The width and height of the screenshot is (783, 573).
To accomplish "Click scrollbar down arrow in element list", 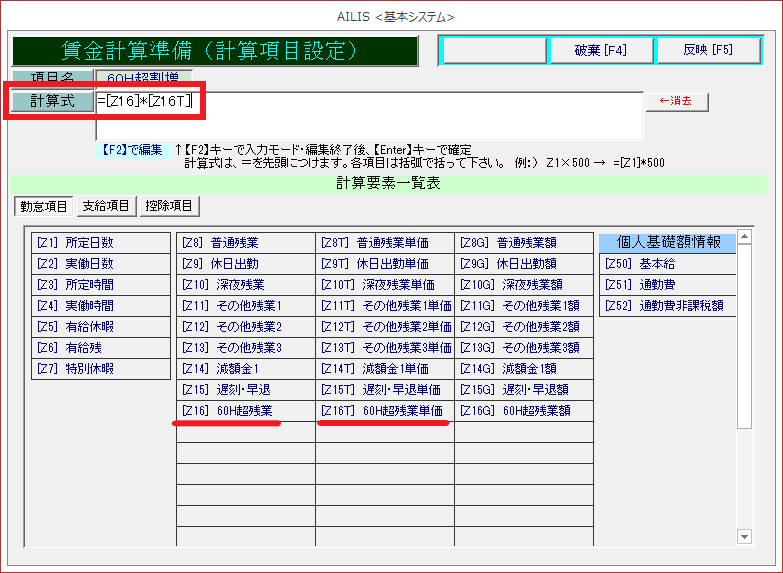I will [743, 537].
